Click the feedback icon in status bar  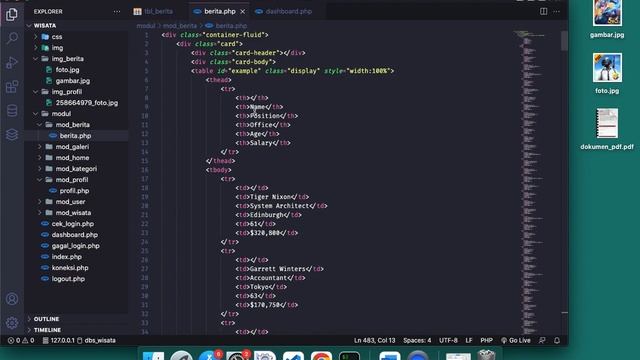542,340
